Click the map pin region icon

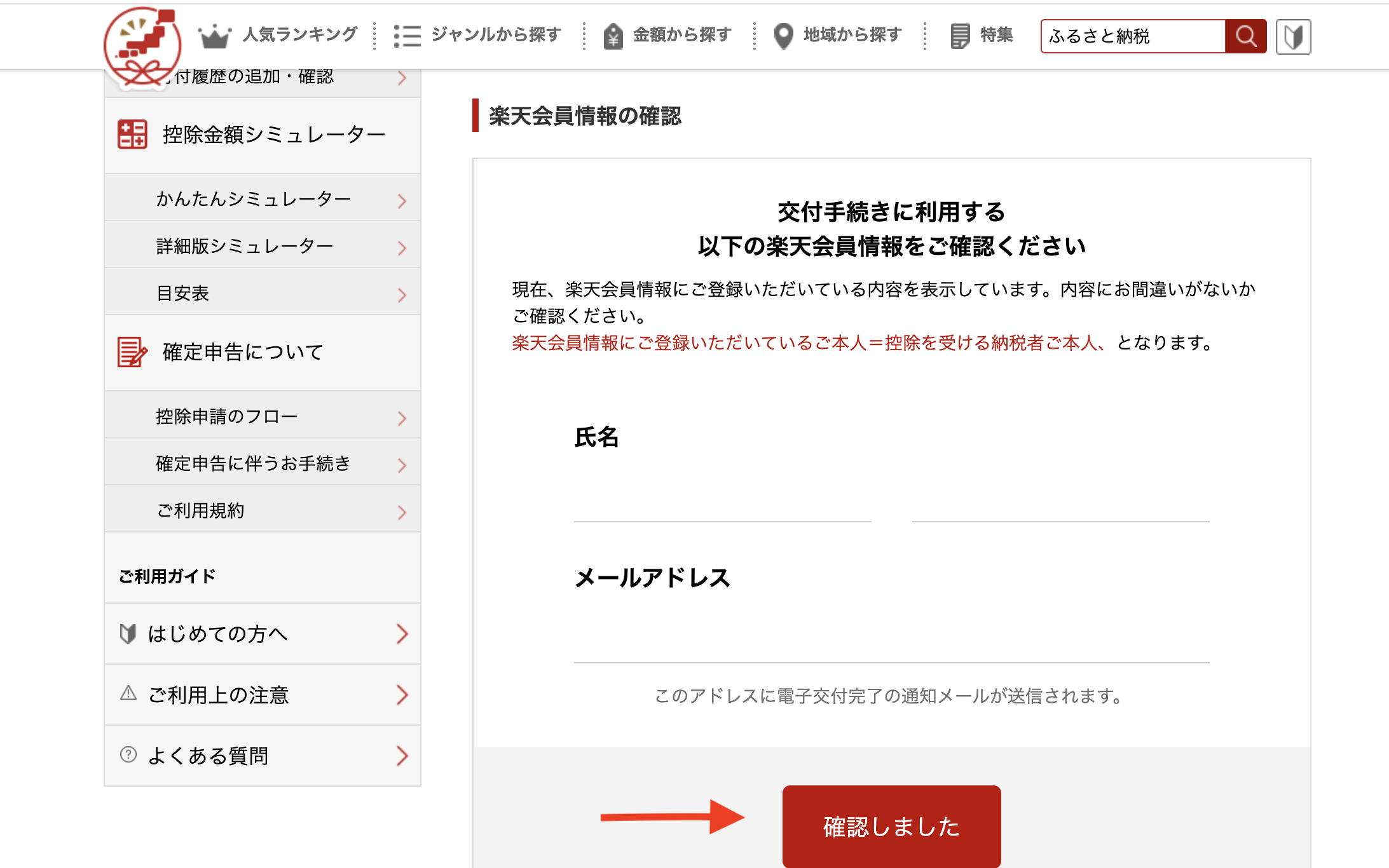783,36
